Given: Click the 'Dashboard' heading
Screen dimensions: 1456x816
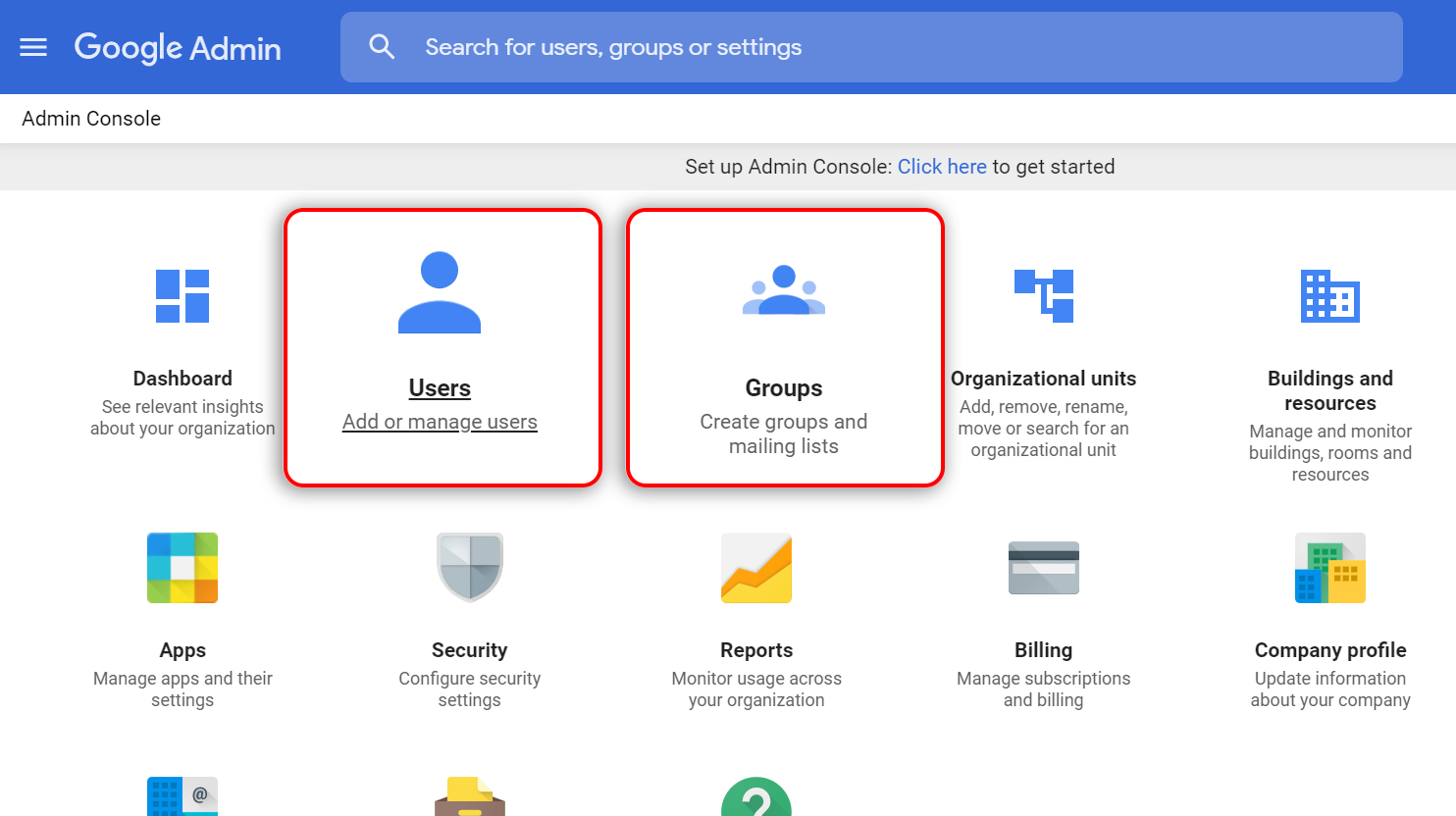Looking at the screenshot, I should pyautogui.click(x=182, y=379).
